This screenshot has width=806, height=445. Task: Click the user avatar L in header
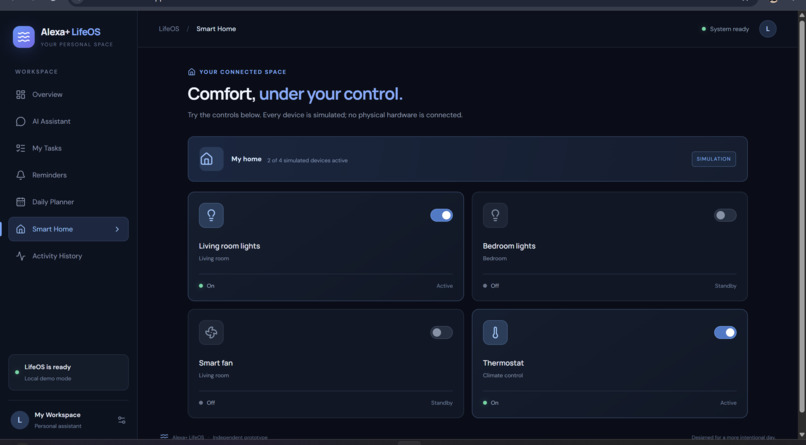pos(767,29)
